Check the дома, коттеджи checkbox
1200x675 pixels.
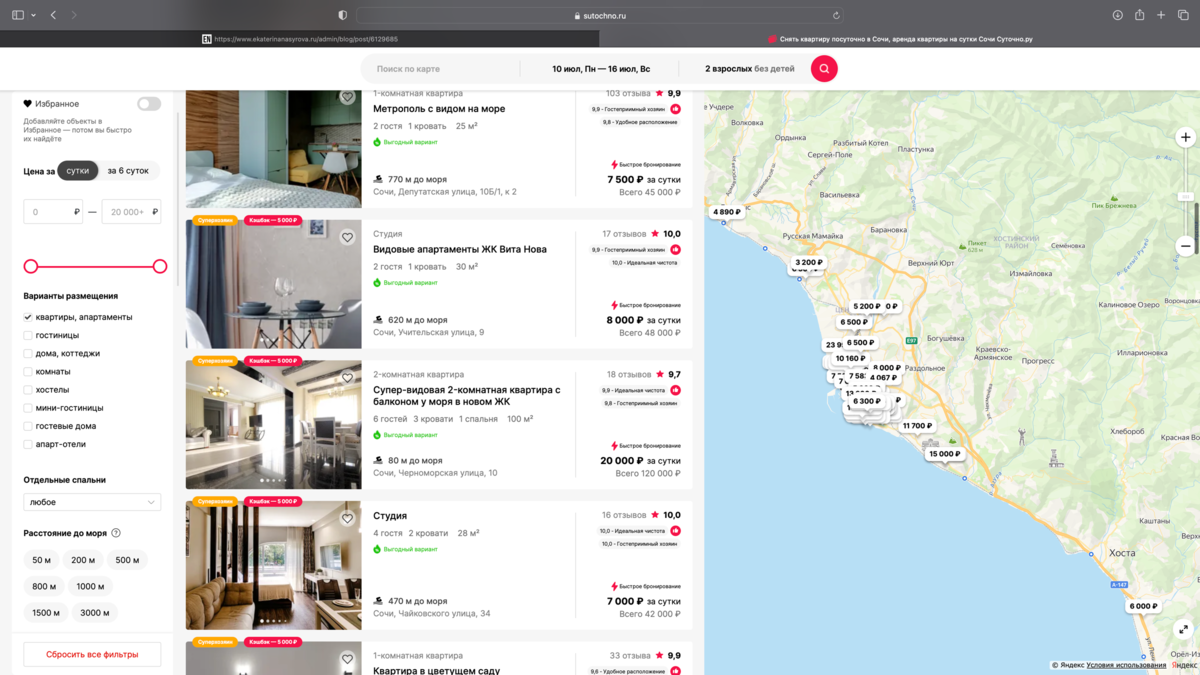(x=28, y=354)
